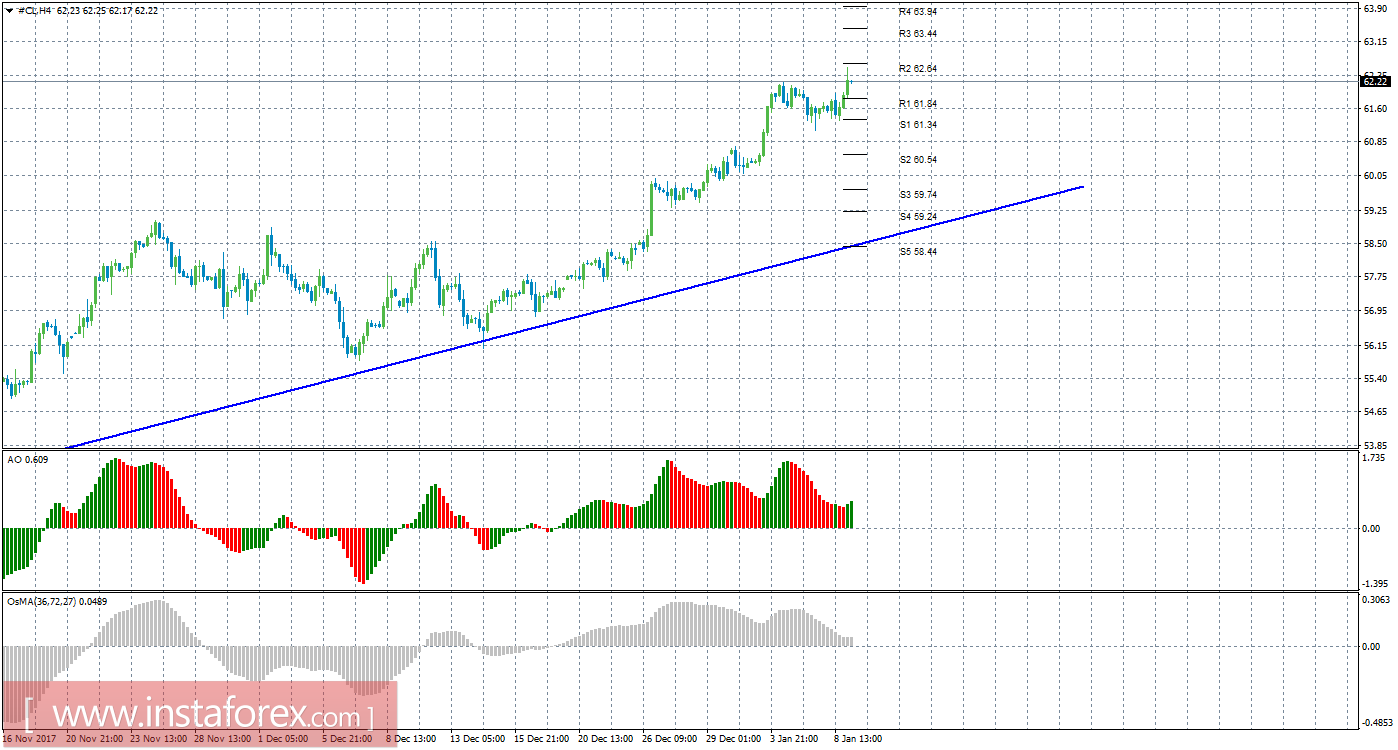Click 56.15 on the price axis

(1375, 346)
